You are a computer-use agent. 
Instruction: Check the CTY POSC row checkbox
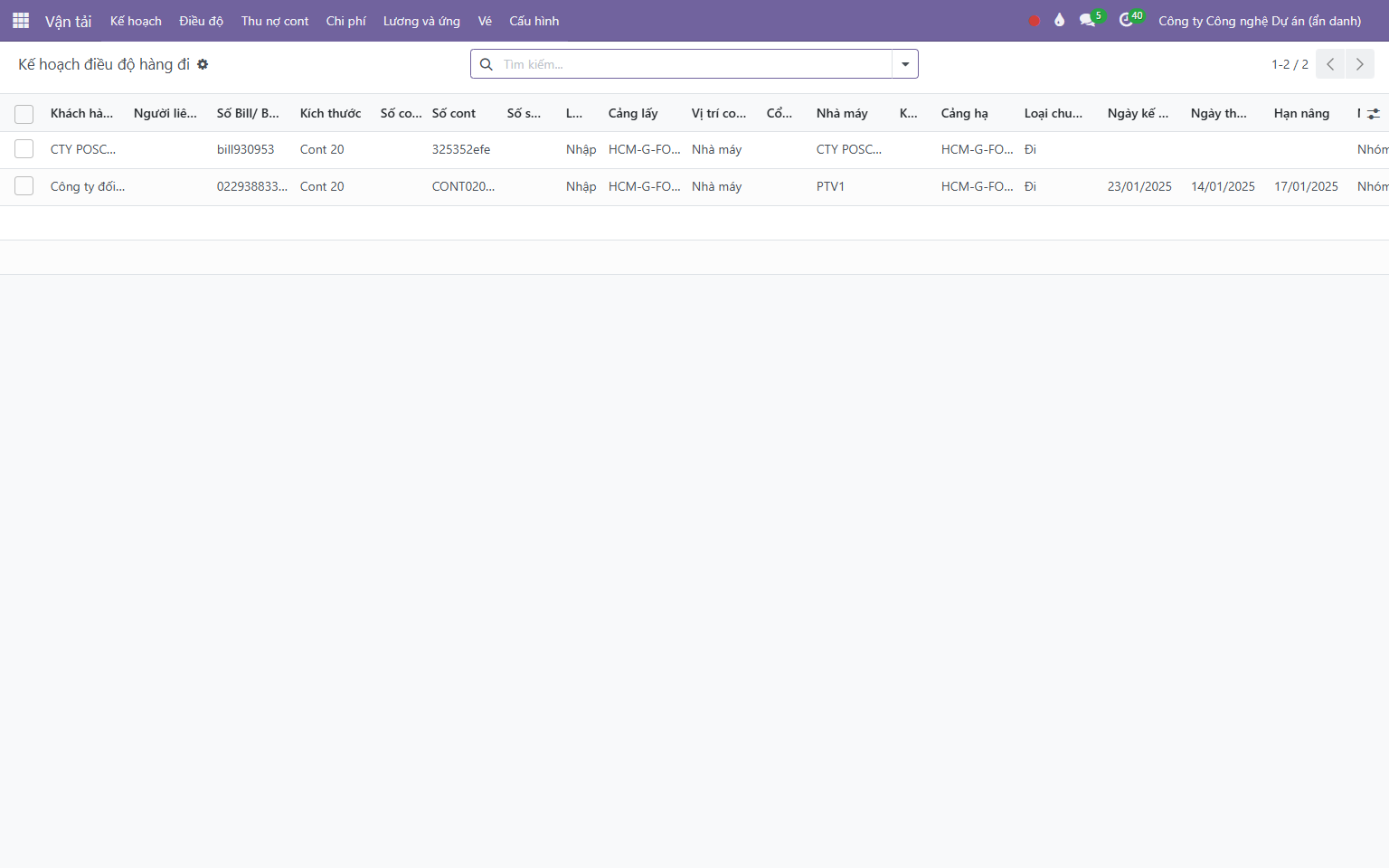coord(24,149)
